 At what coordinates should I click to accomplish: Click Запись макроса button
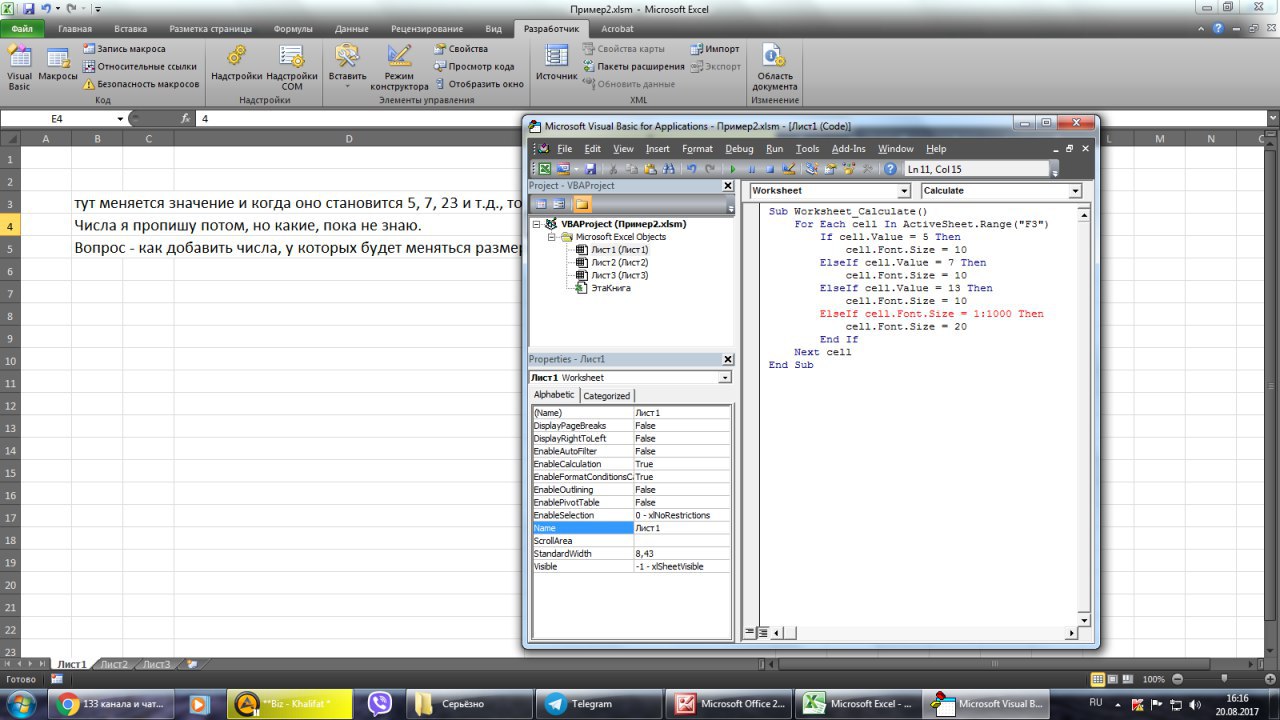124,49
